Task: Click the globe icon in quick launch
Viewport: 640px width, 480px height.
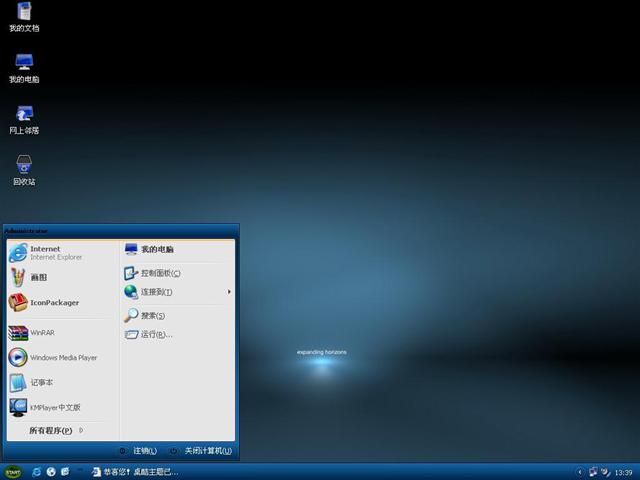Action: pos(51,472)
